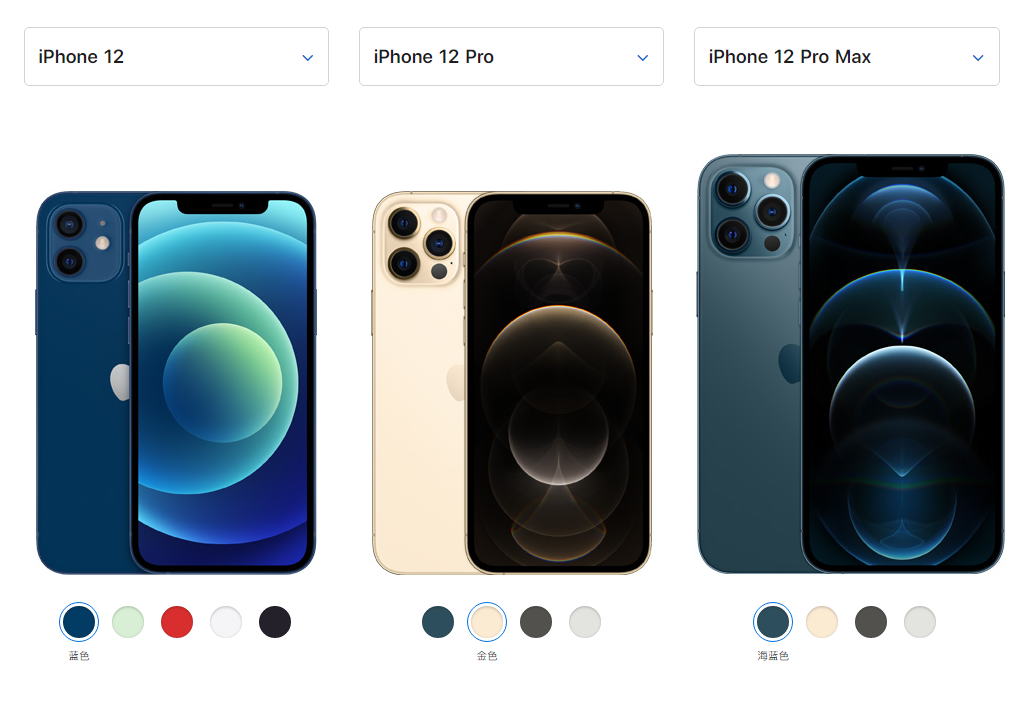Open the iPhone 12 Pro Max model dropdown
The height and width of the screenshot is (701, 1036).
click(846, 57)
